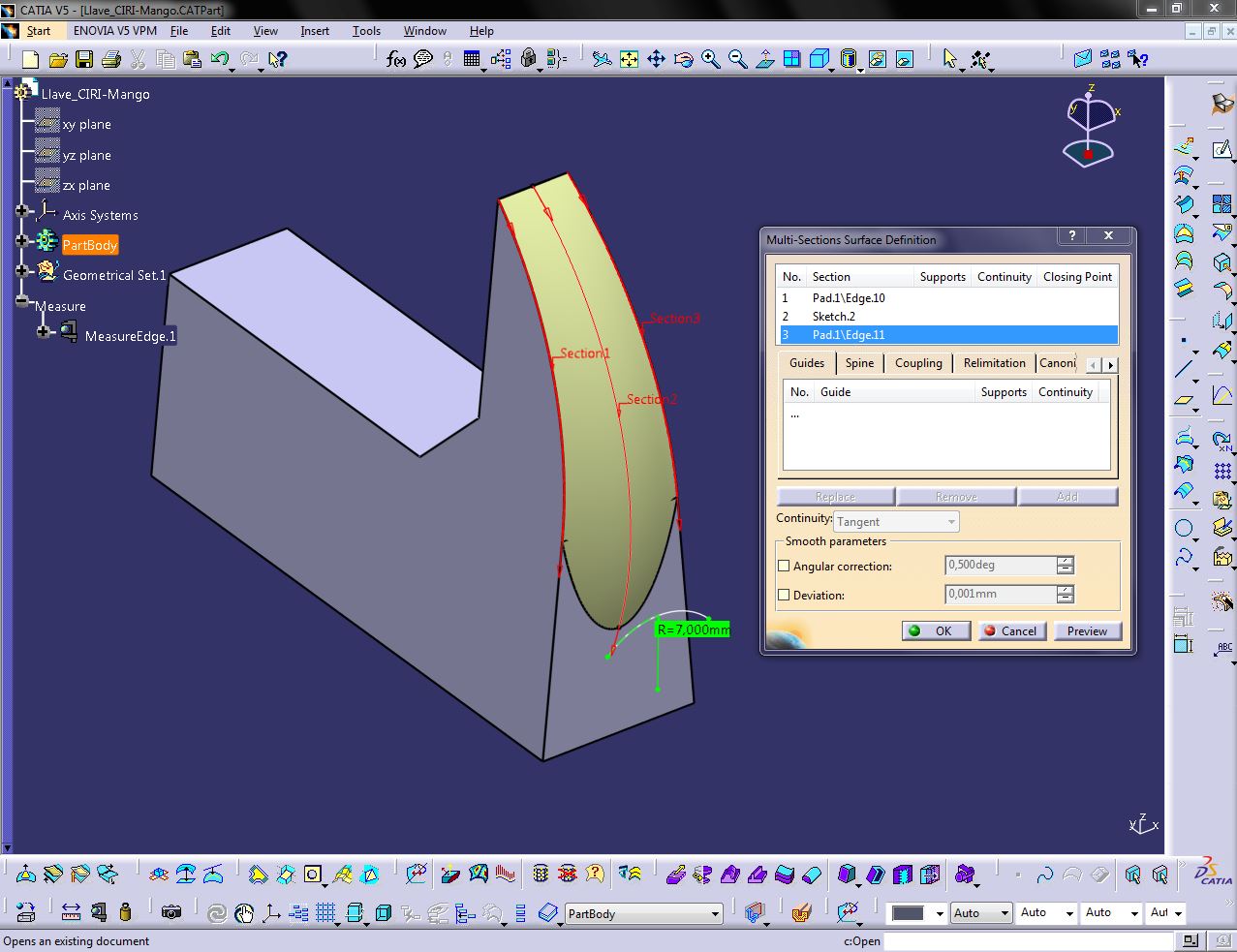
Task: Click the Save icon in toolbar
Action: (x=84, y=60)
